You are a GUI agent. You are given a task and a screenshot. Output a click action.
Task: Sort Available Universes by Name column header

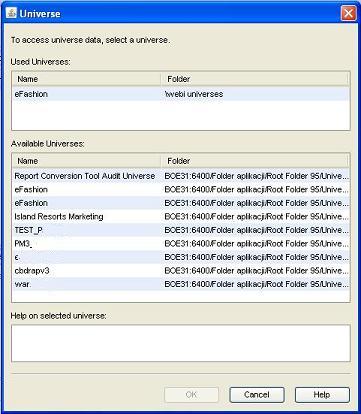click(86, 161)
